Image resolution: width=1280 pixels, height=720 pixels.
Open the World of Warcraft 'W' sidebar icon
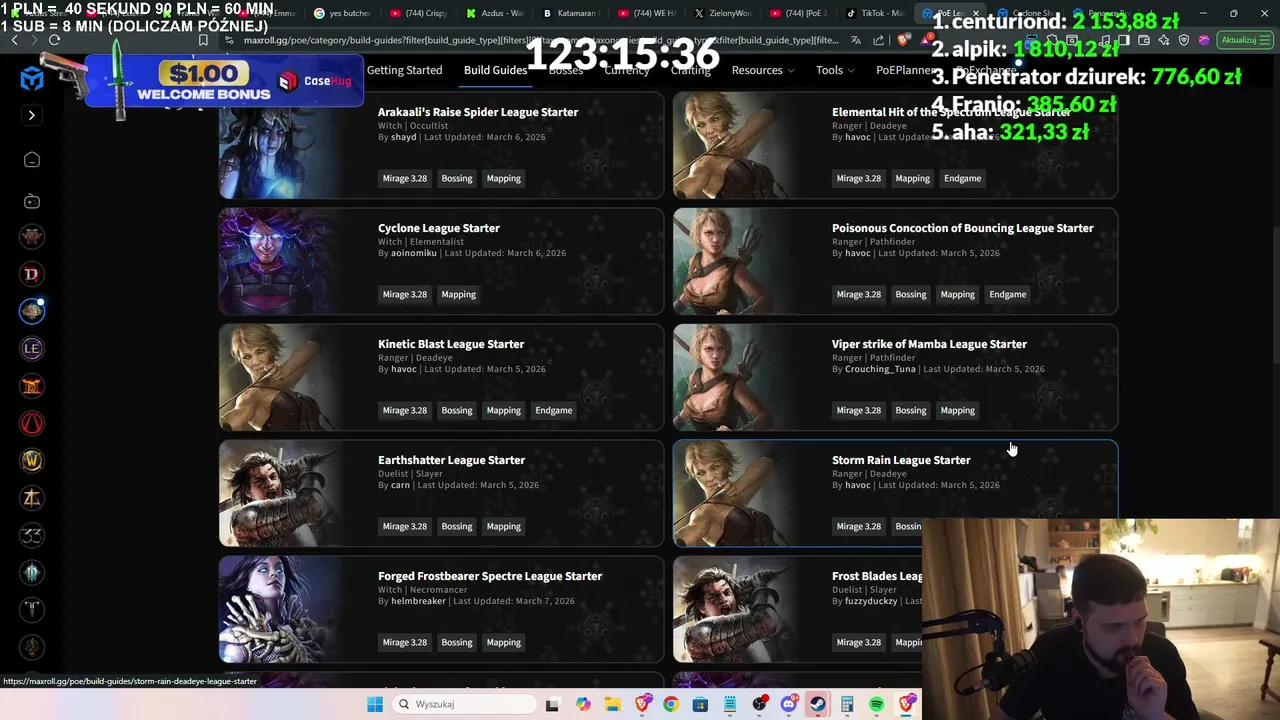32,460
